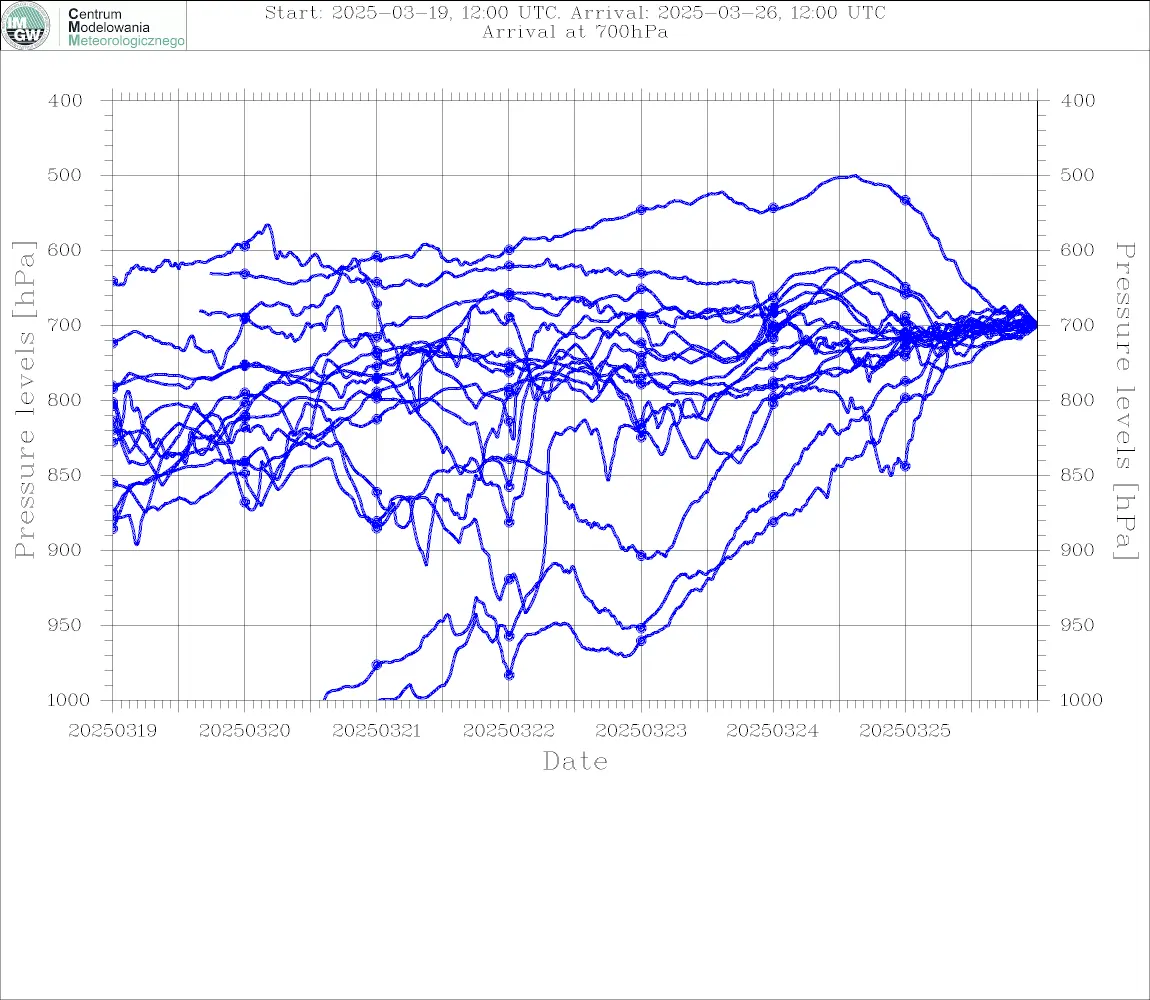Click the left axis 950 label
The image size is (1150, 1000).
[x=65, y=625]
